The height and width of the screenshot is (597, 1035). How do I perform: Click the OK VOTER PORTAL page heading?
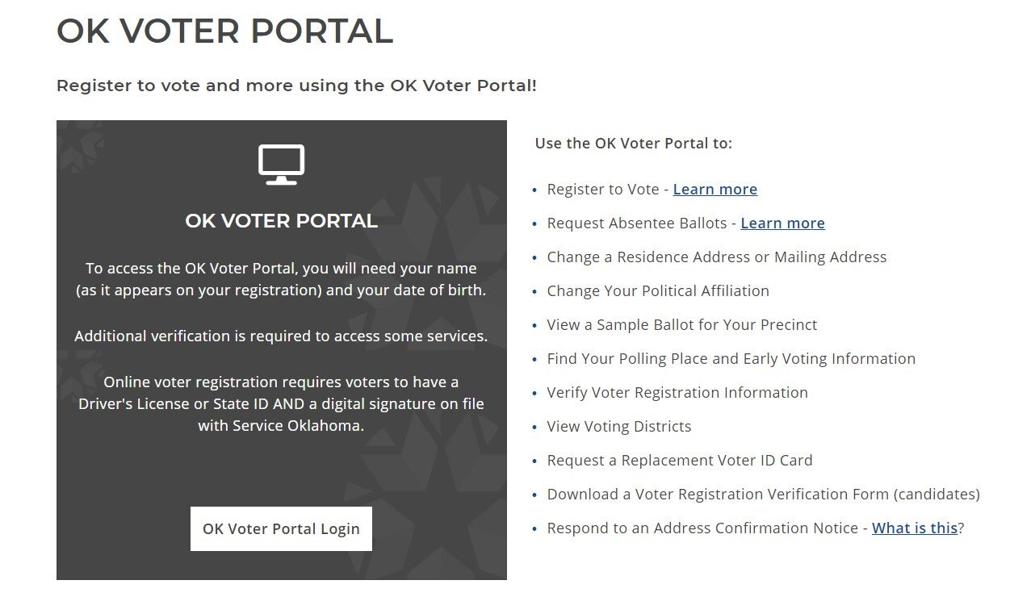(x=225, y=31)
